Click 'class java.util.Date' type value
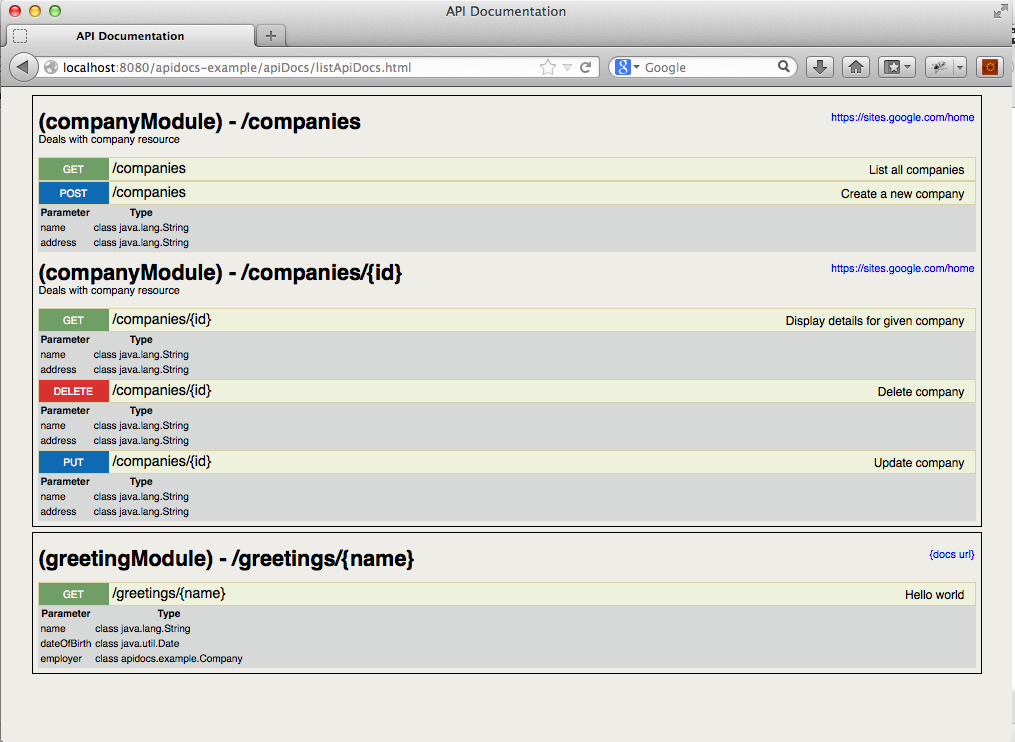 pyautogui.click(x=137, y=644)
